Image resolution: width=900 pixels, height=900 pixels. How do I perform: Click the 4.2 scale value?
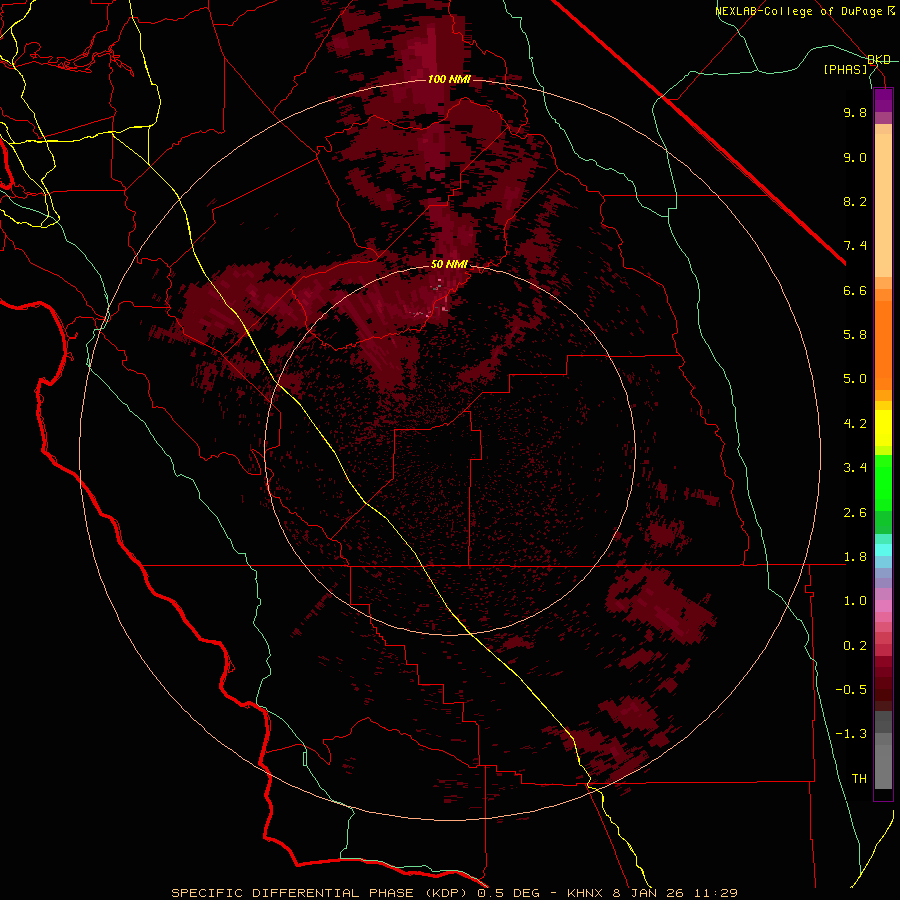[x=855, y=424]
